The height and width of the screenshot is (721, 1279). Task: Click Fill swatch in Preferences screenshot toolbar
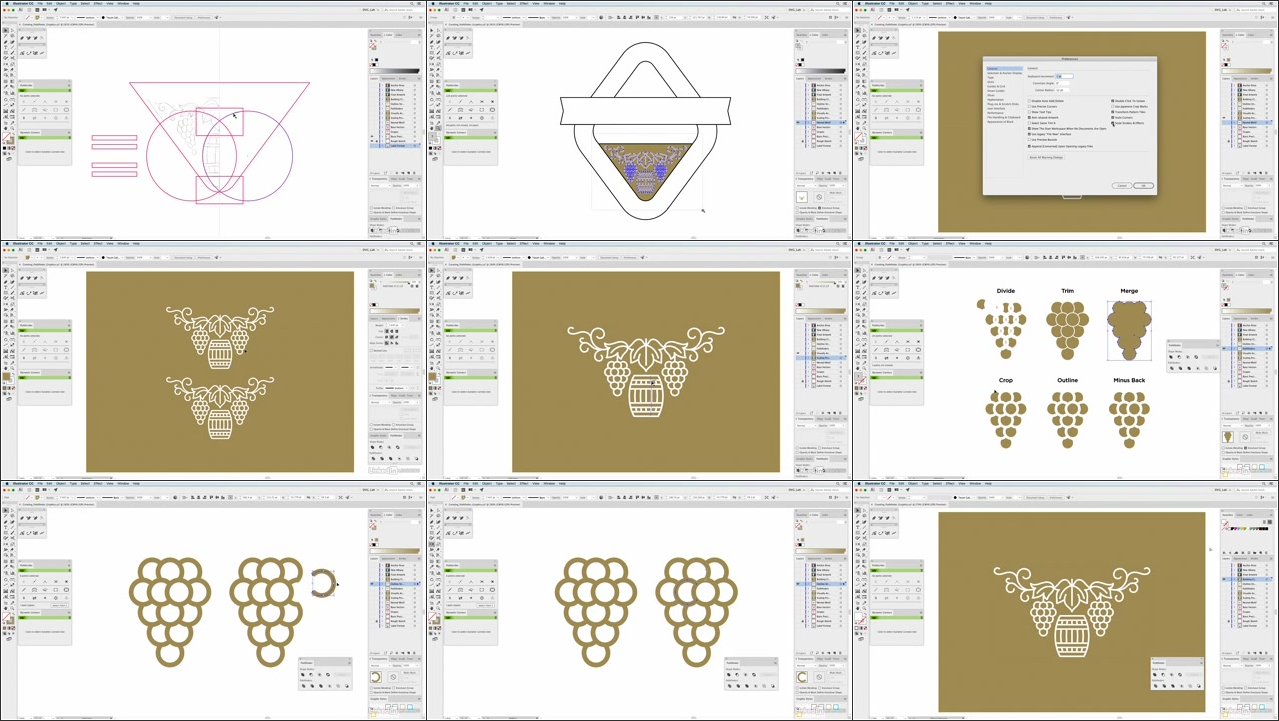coord(858,136)
